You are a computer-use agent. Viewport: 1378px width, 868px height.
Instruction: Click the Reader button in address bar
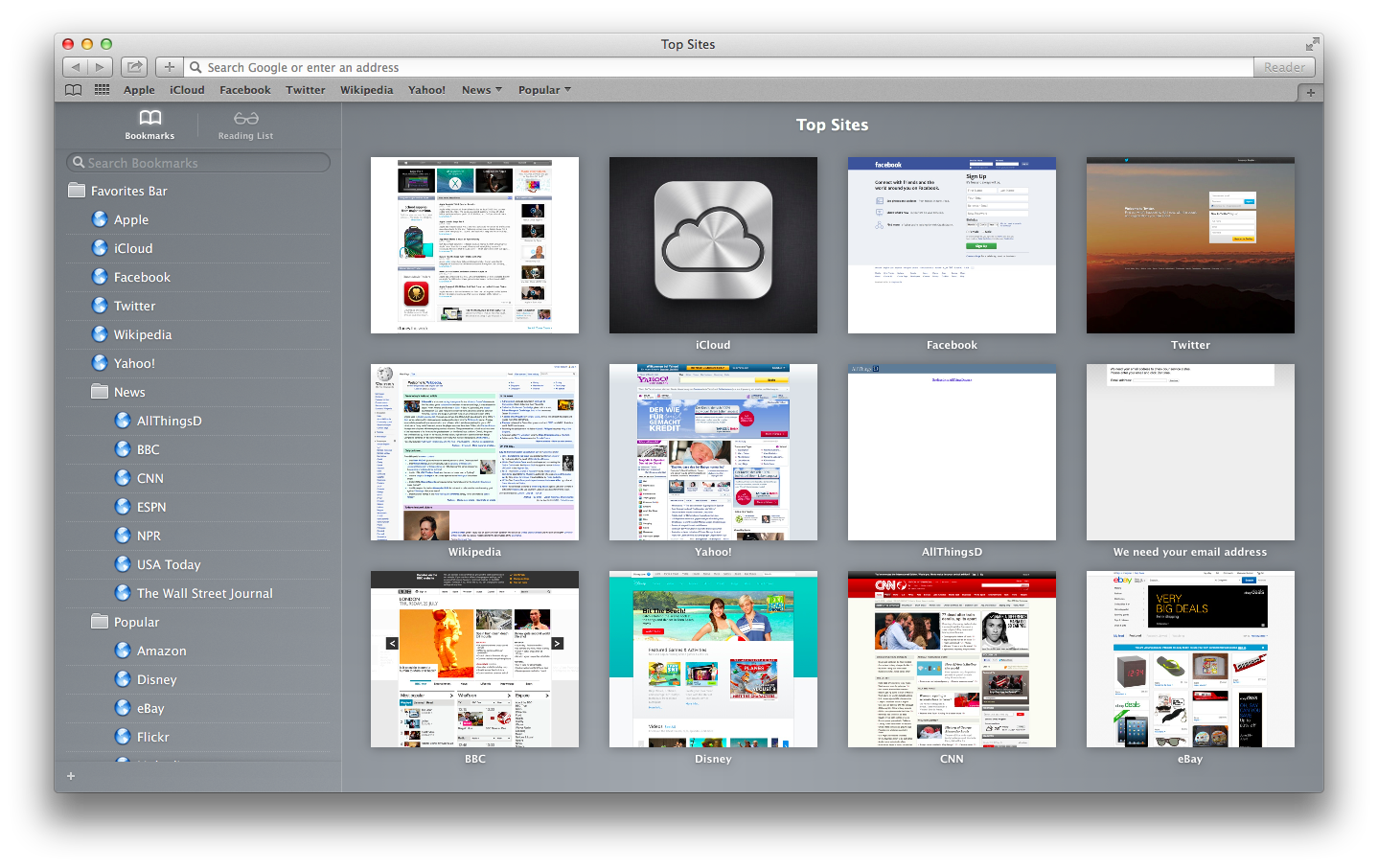1283,67
